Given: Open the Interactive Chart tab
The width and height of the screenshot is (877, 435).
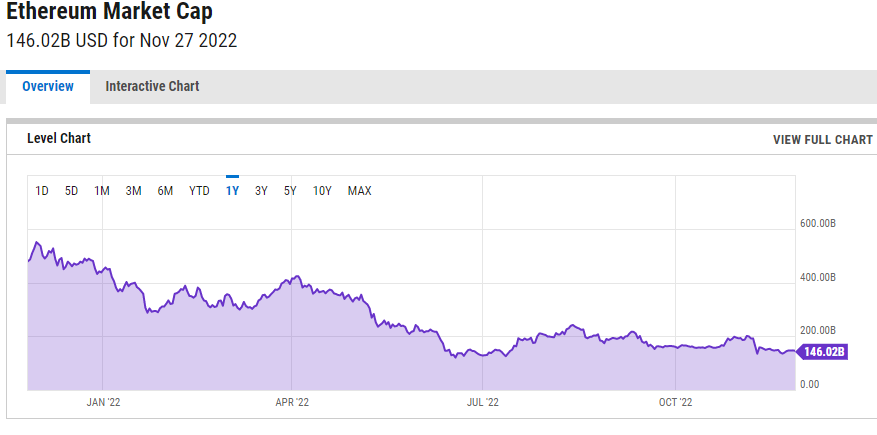Looking at the screenshot, I should pyautogui.click(x=152, y=87).
